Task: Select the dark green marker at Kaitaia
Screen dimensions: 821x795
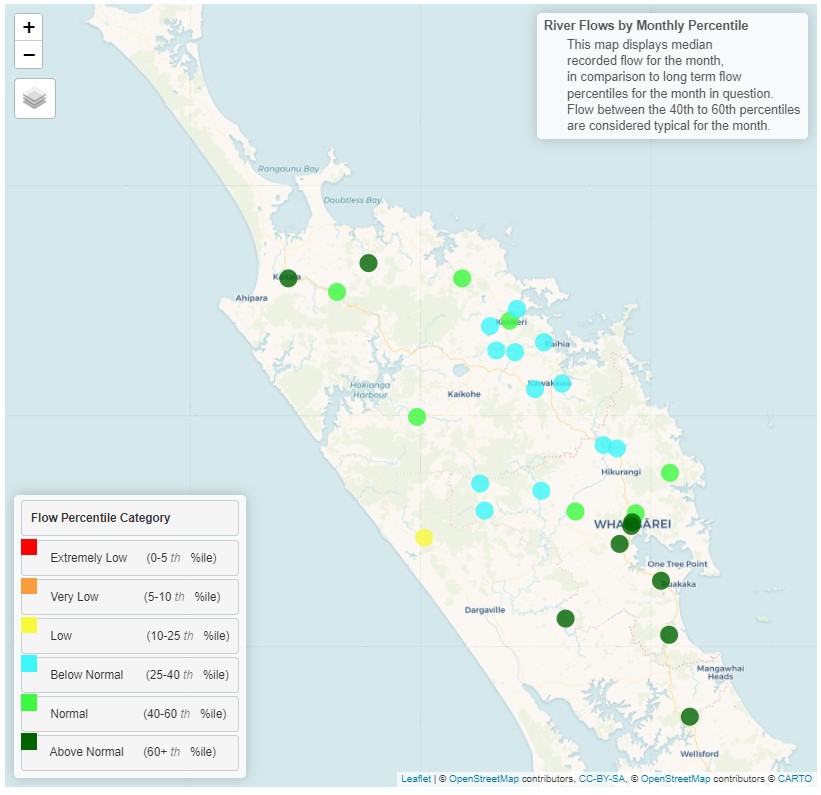Action: pyautogui.click(x=288, y=278)
